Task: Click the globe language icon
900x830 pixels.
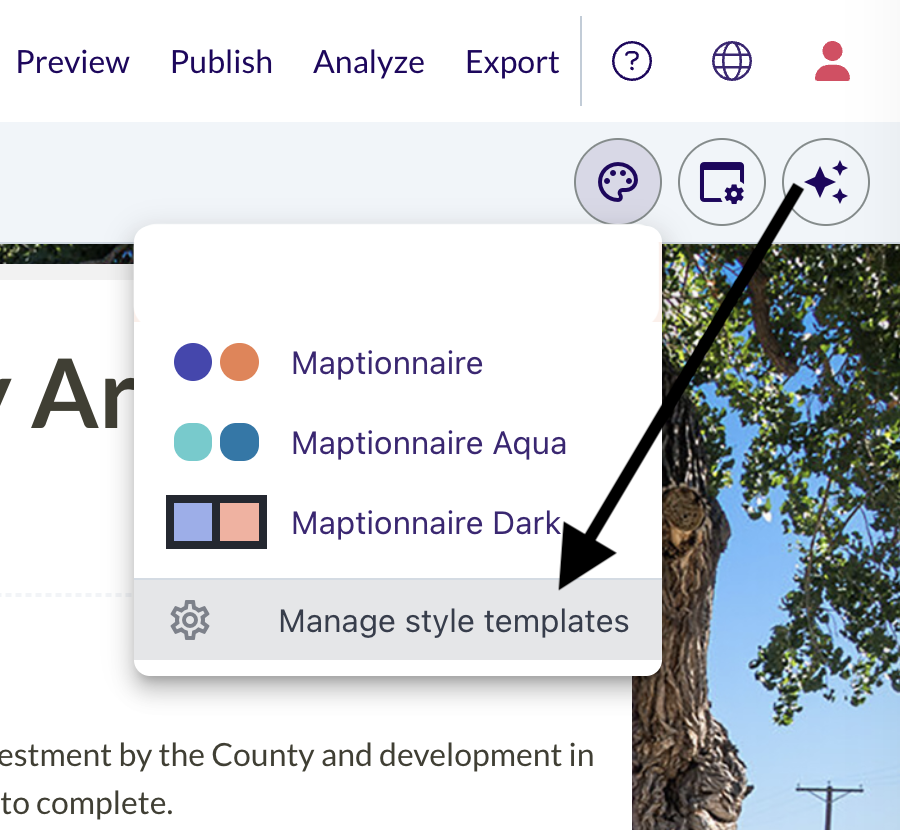Action: point(732,61)
